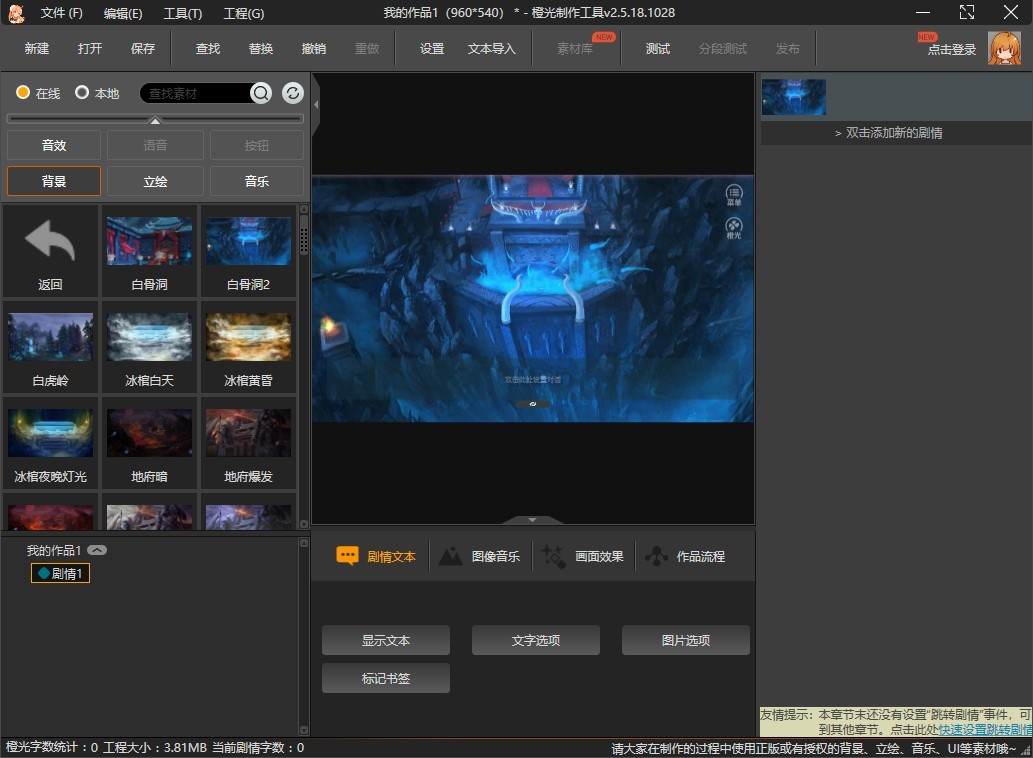Open the 设置 settings icon in the toolbar
The height and width of the screenshot is (758, 1033).
(x=432, y=48)
